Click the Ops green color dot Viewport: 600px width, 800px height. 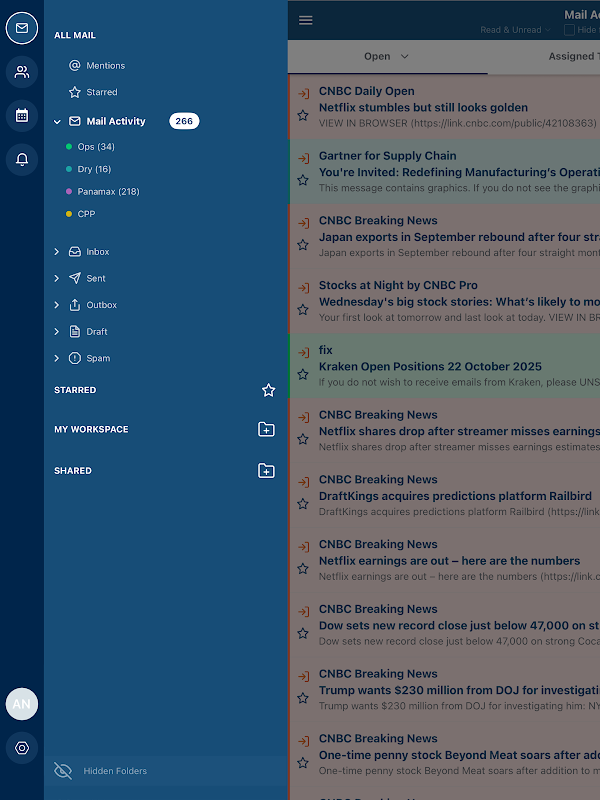[69, 147]
